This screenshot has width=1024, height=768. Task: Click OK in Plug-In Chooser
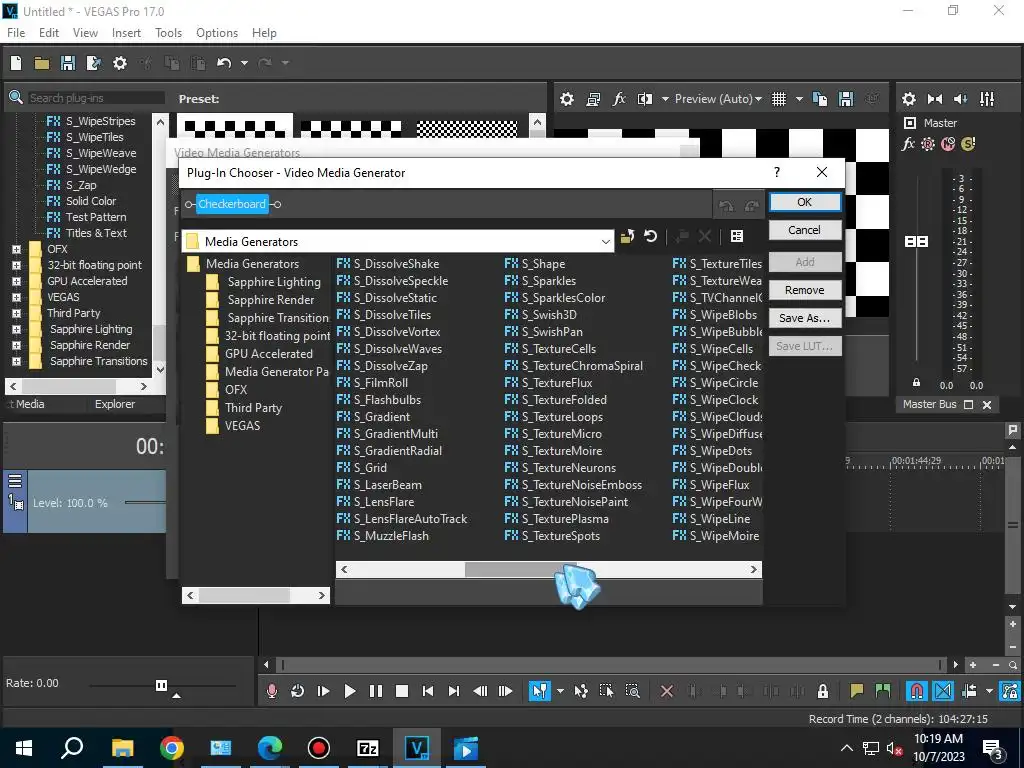805,202
